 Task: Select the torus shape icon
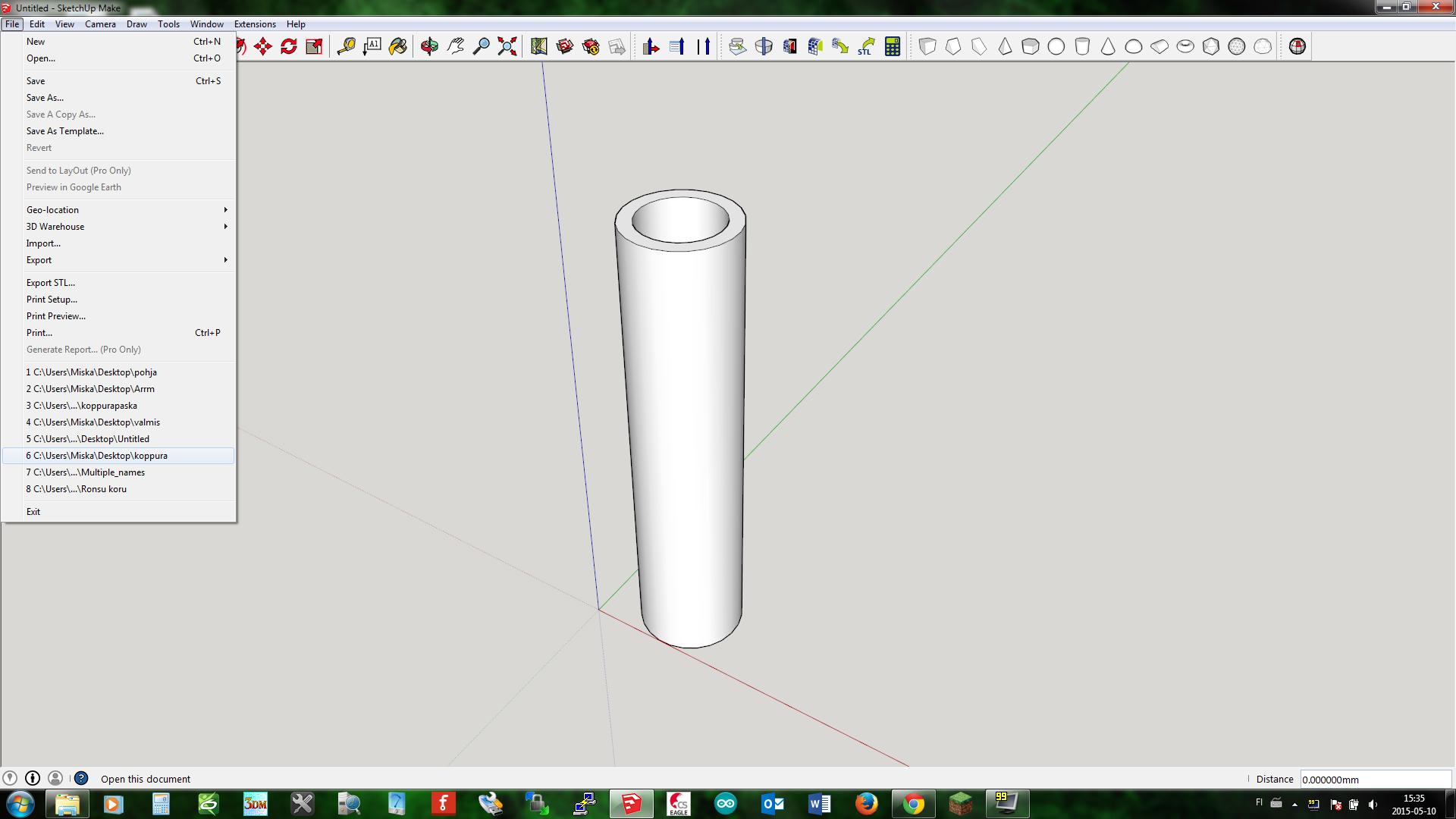pyautogui.click(x=1185, y=46)
